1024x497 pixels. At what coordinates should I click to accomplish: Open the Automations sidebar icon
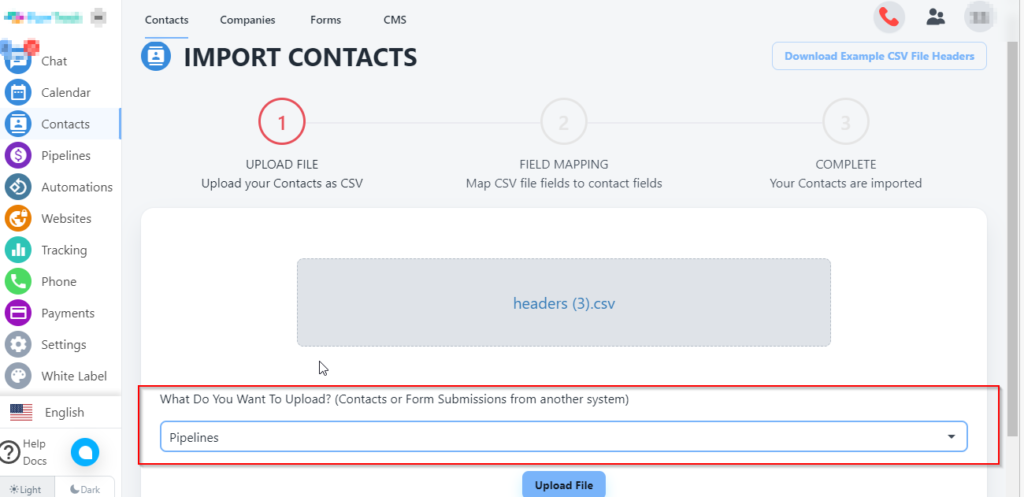pos(19,187)
